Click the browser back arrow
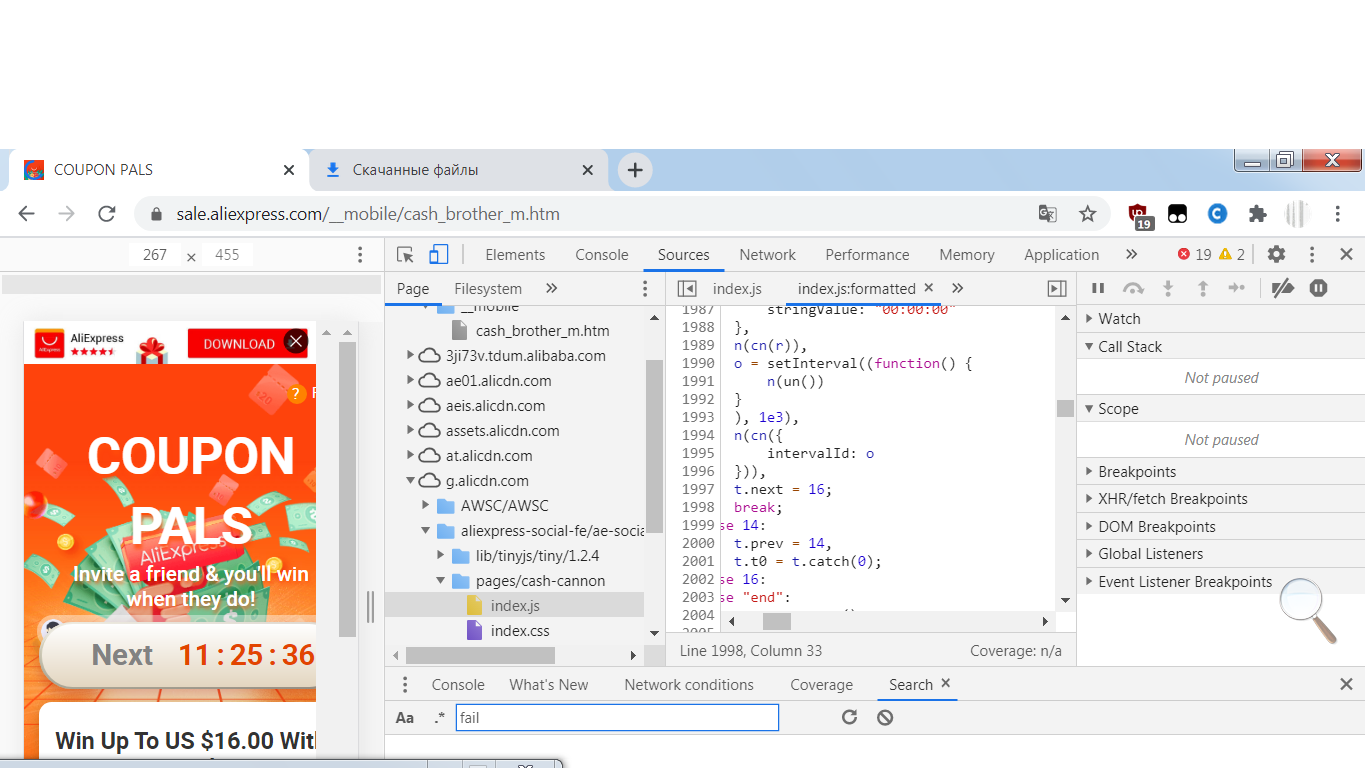 coord(27,213)
